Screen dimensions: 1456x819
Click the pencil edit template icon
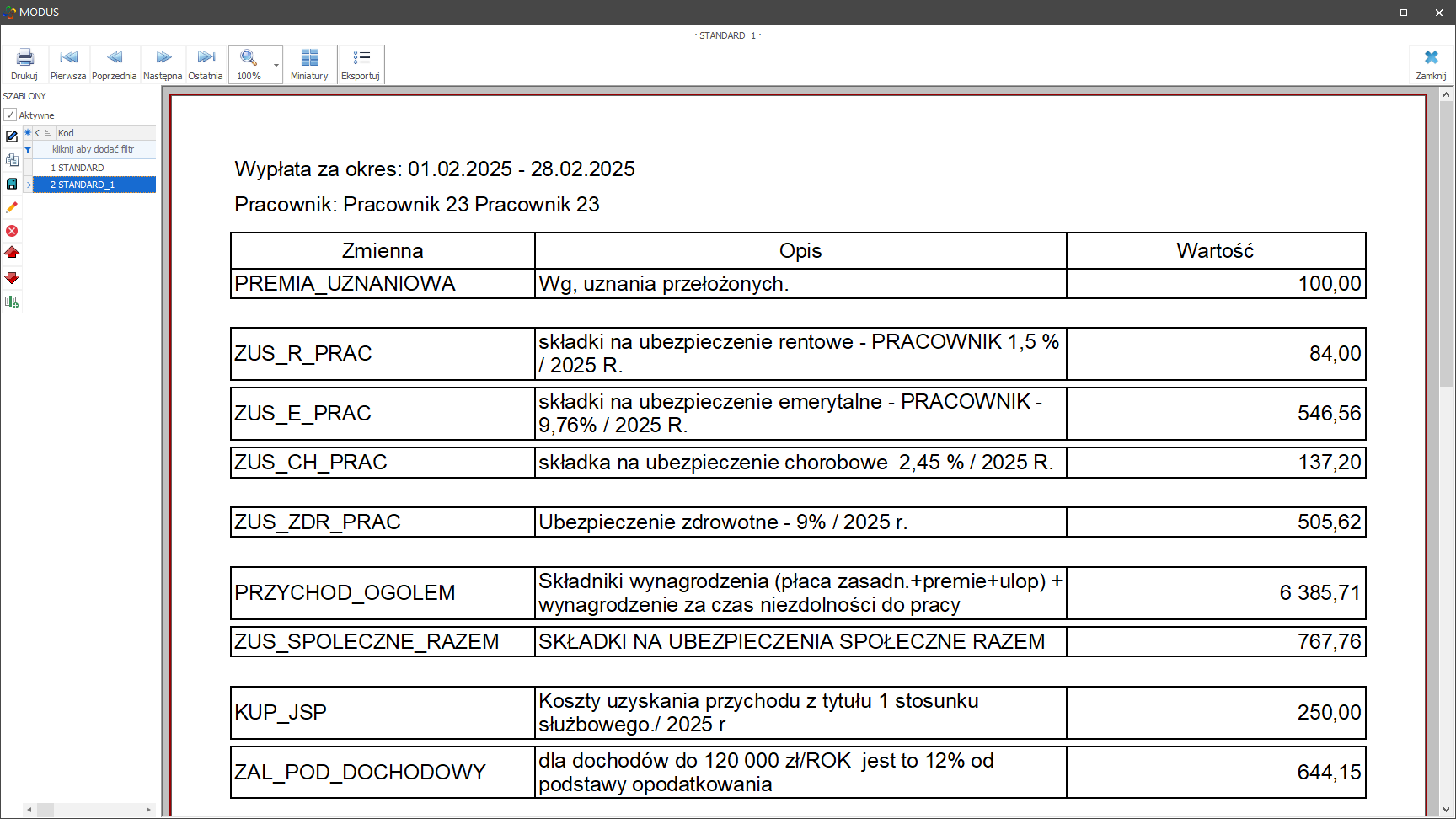coord(12,207)
